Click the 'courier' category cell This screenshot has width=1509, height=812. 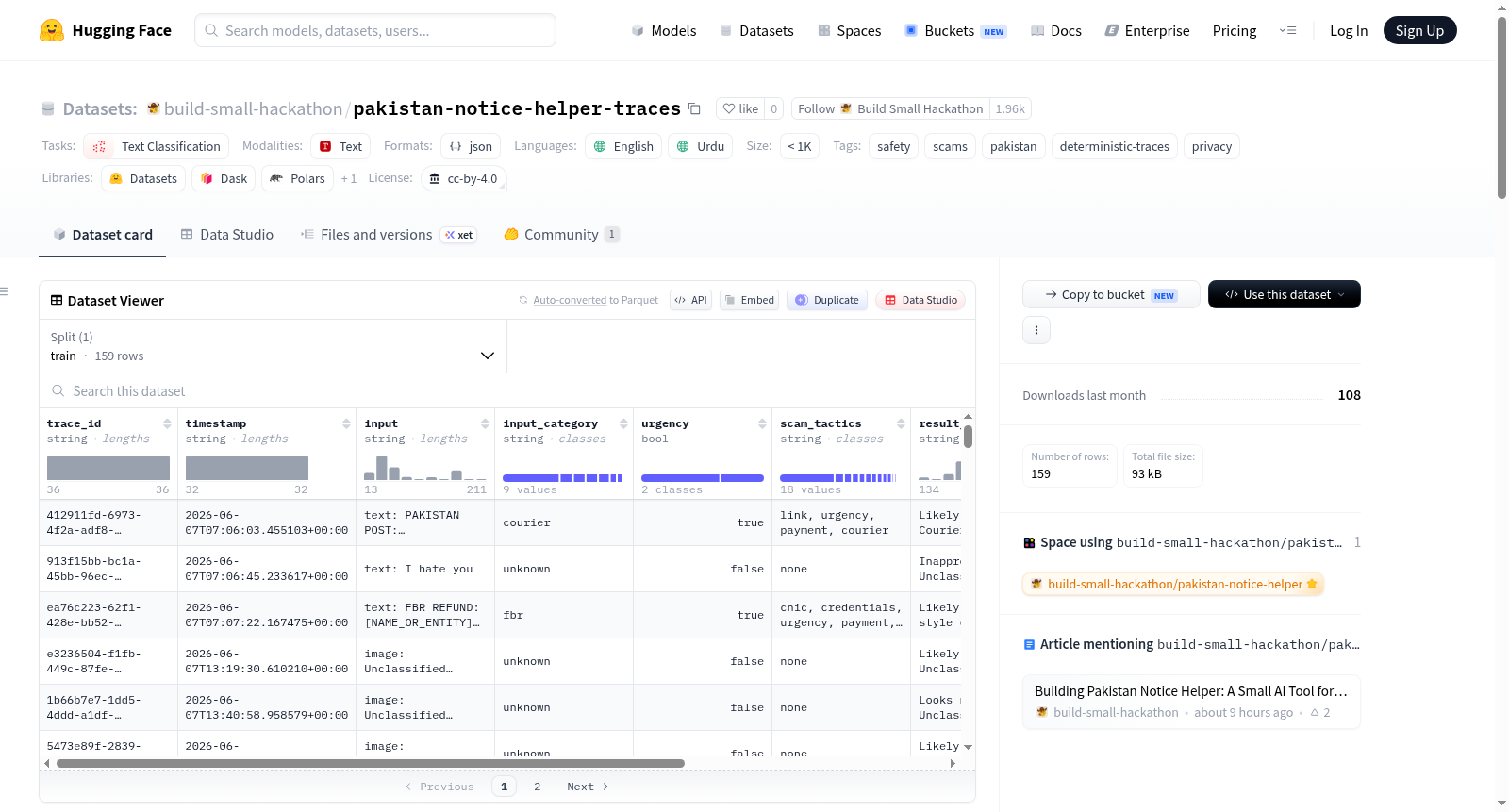coord(563,522)
